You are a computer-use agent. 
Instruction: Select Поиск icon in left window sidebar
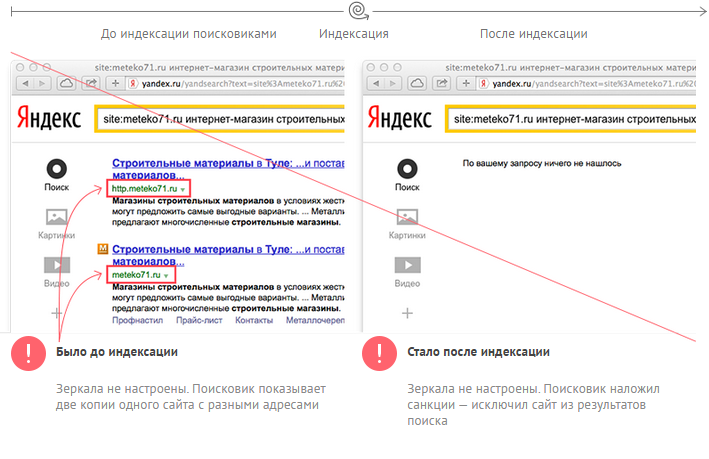point(57,169)
